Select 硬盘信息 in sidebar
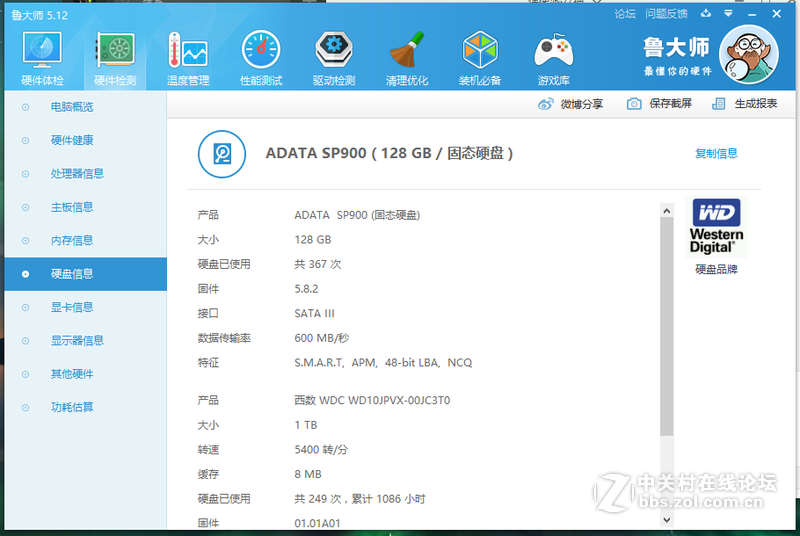The width and height of the screenshot is (800, 536). [85, 274]
